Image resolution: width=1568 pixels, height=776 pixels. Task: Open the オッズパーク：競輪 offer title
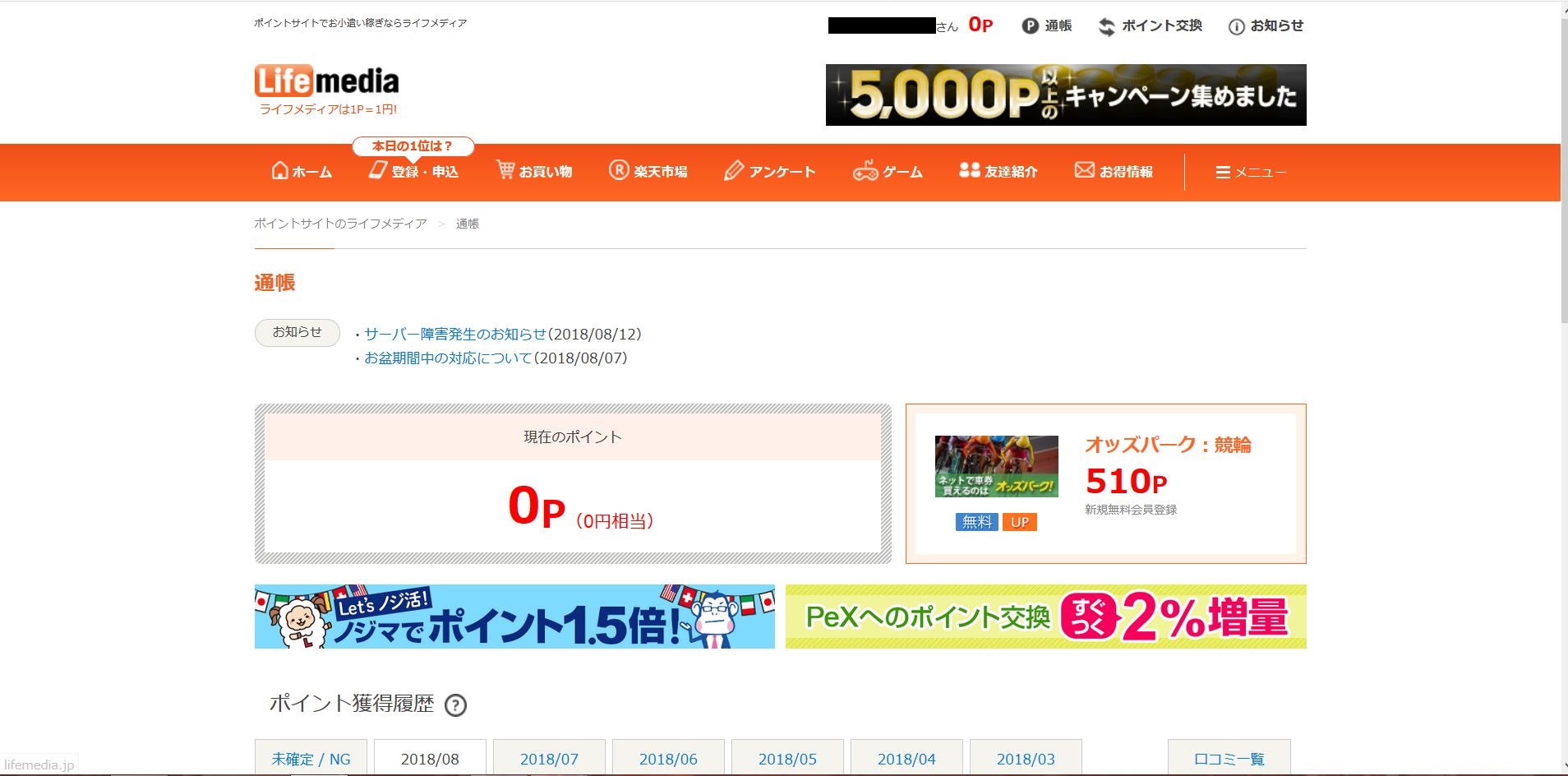pyautogui.click(x=1168, y=445)
